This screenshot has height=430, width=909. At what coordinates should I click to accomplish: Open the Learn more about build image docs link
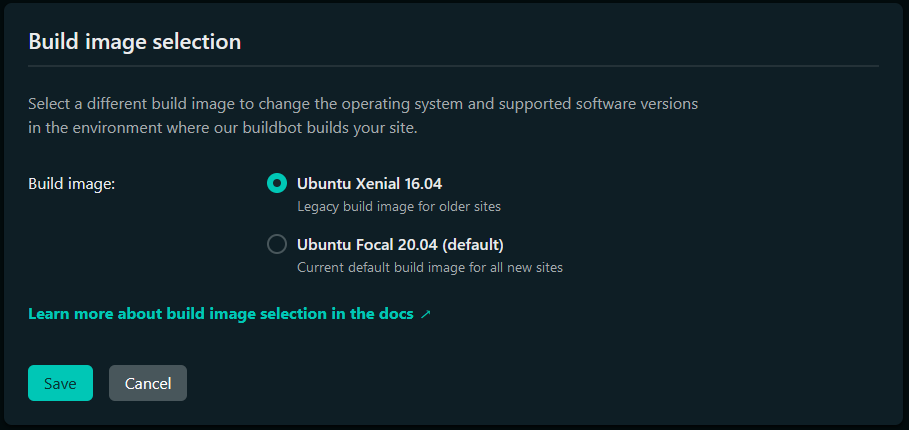[220, 314]
